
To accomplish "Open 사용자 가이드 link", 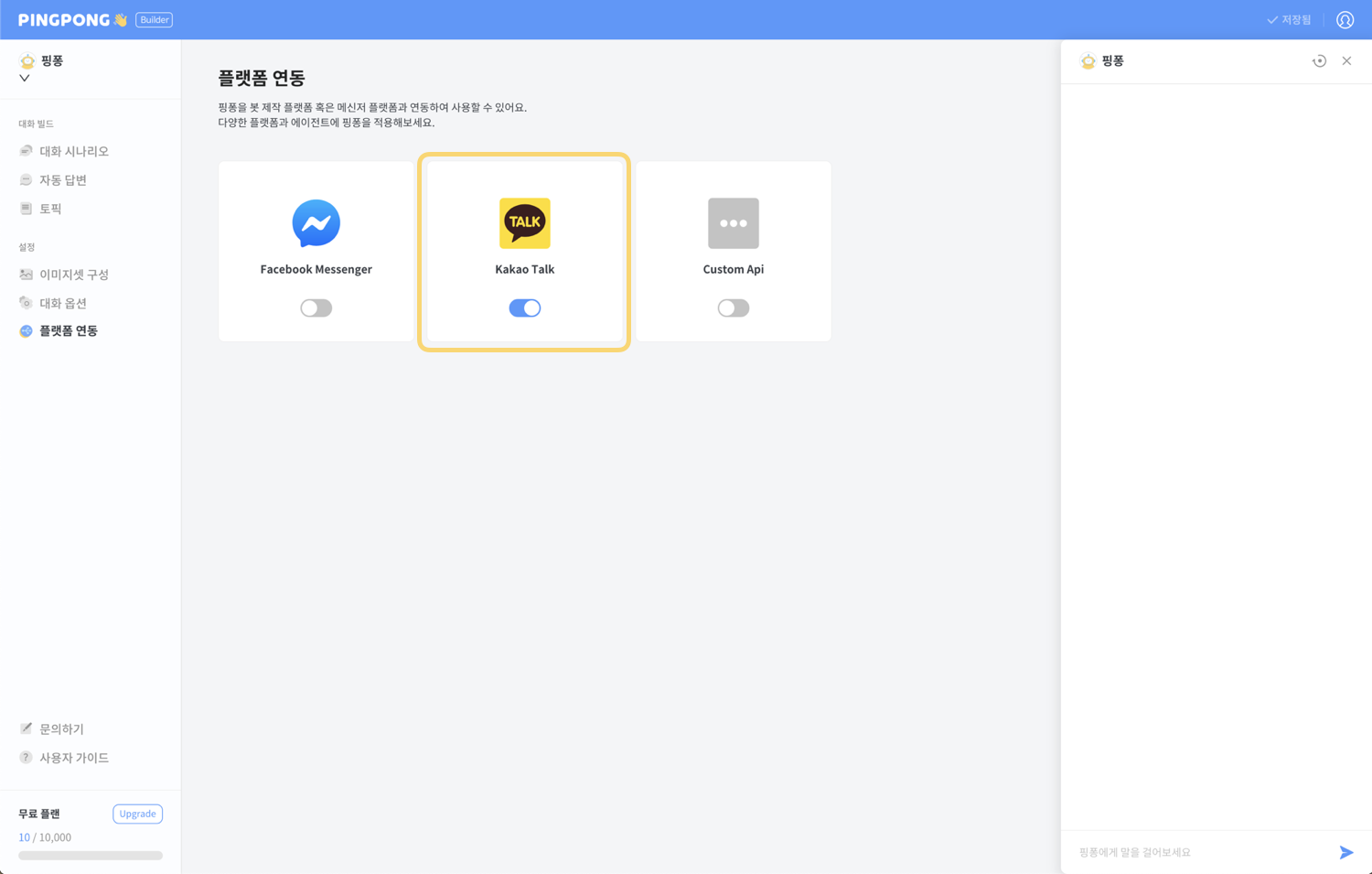I will coord(74,758).
